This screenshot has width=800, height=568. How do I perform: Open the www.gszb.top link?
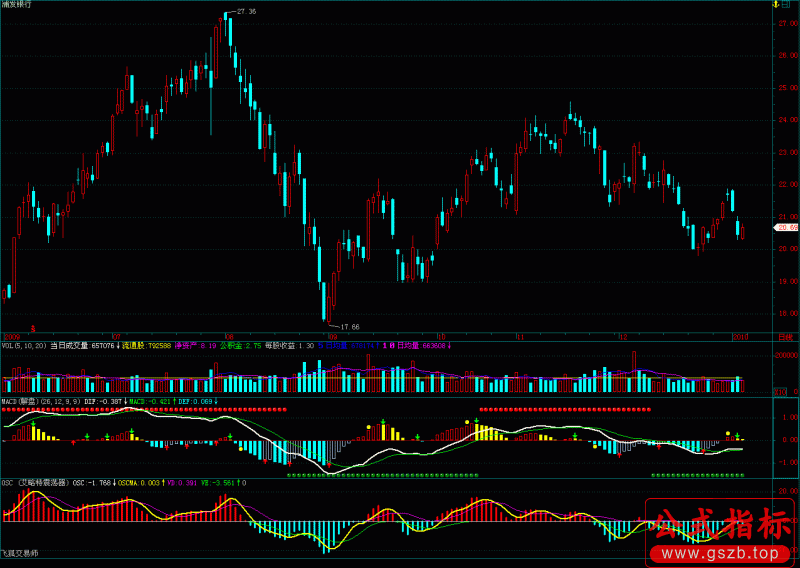pyautogui.click(x=718, y=553)
